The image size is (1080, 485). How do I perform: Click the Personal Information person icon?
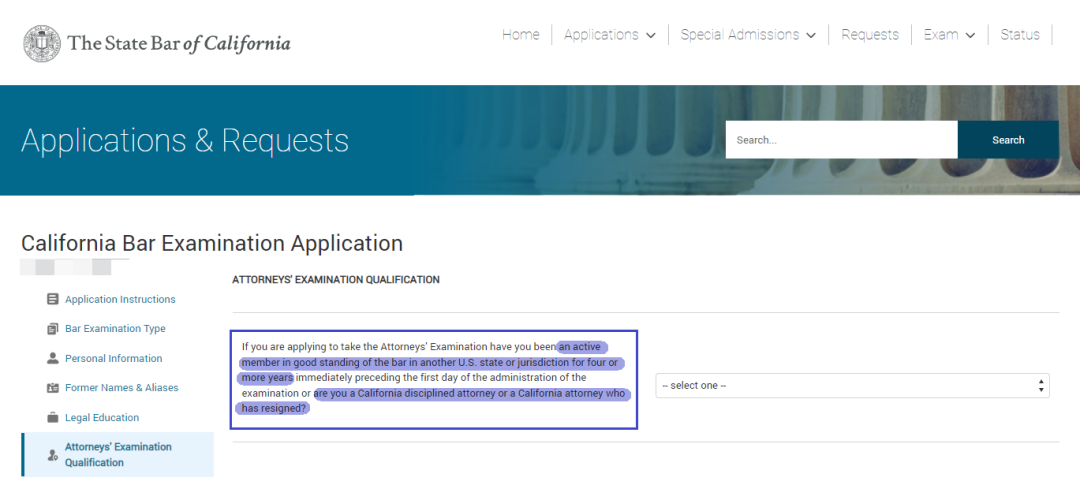[52, 358]
